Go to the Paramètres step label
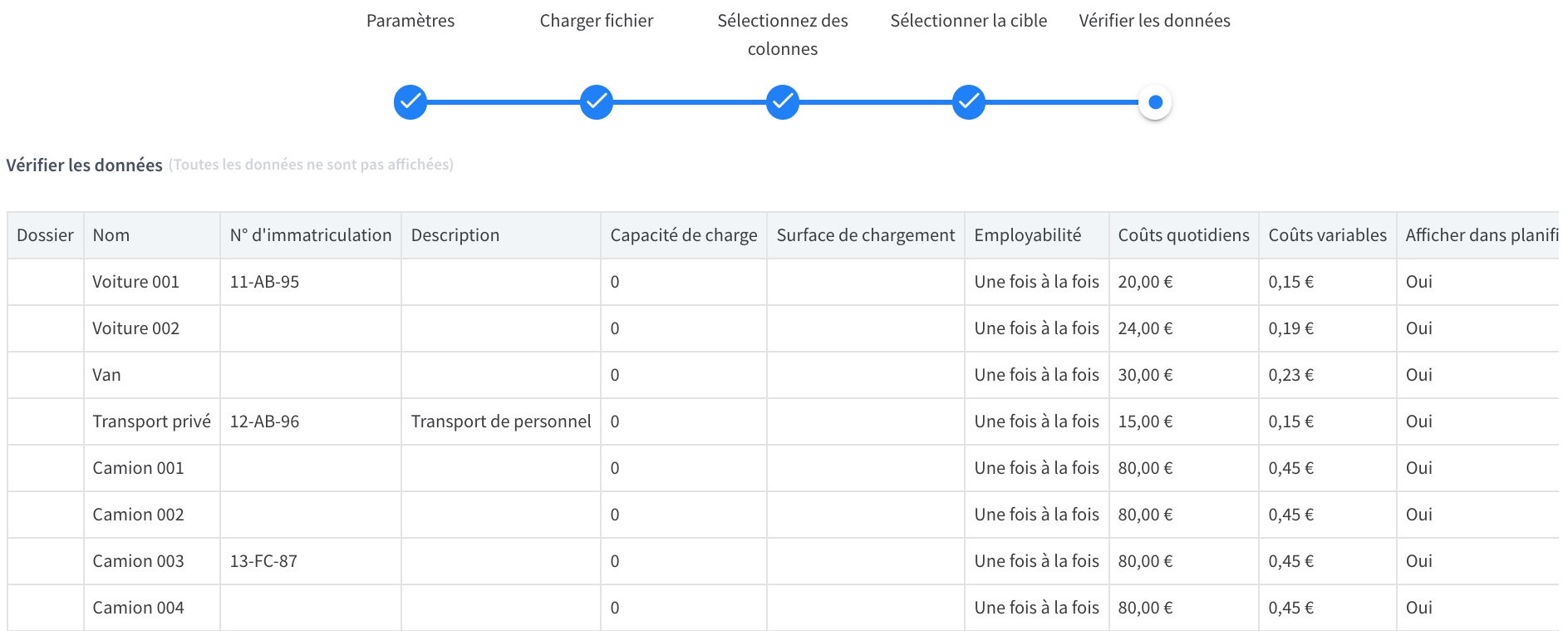The width and height of the screenshot is (1568, 631). point(410,21)
